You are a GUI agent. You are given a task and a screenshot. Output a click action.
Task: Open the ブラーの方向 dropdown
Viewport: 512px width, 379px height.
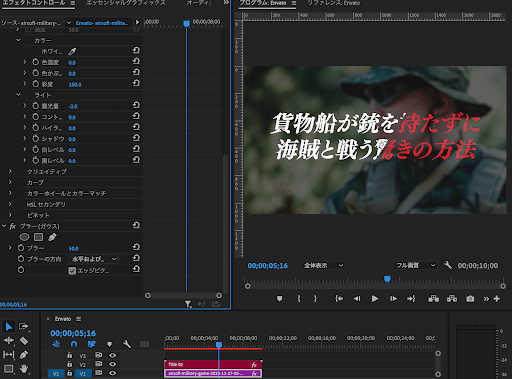[94, 259]
